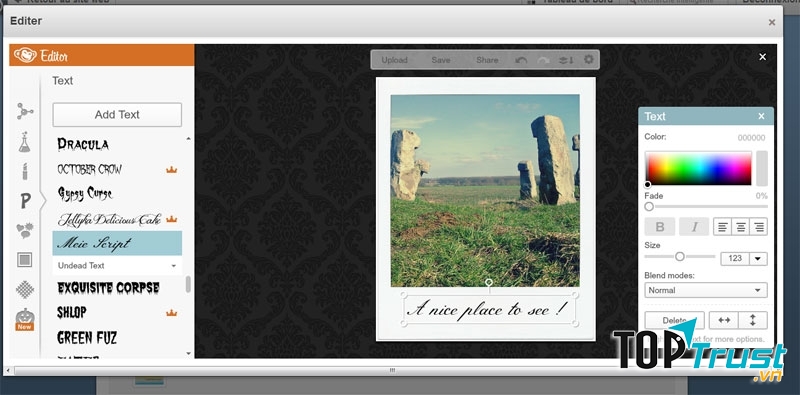Screen dimensions: 800x395
Task: Click the standing stones photo in the canvas
Action: [x=485, y=190]
